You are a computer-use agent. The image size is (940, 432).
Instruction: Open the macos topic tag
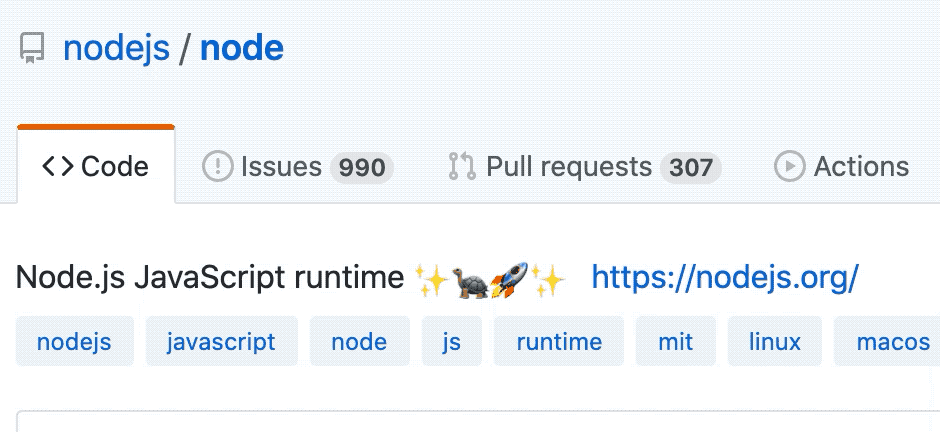click(892, 342)
